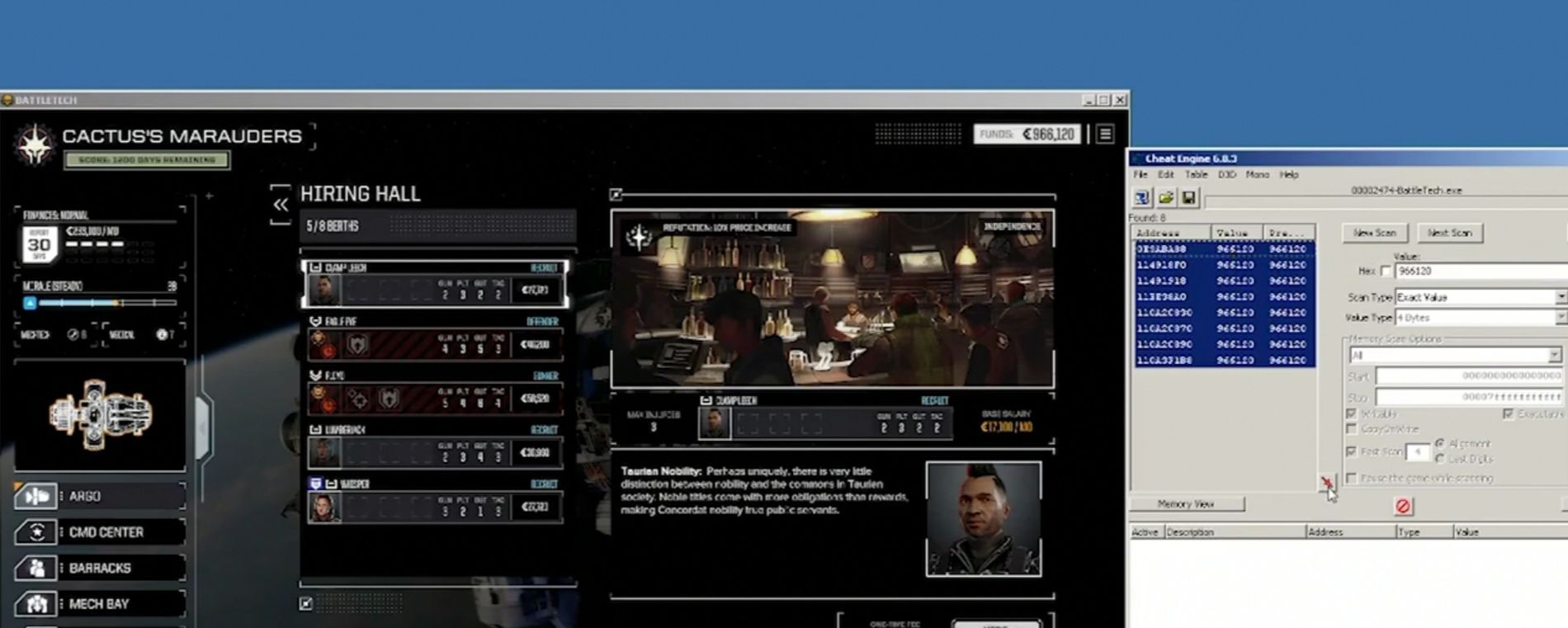Toggle Pause the game while scanning checkbox
This screenshot has height=628, width=1568.
click(1351, 478)
